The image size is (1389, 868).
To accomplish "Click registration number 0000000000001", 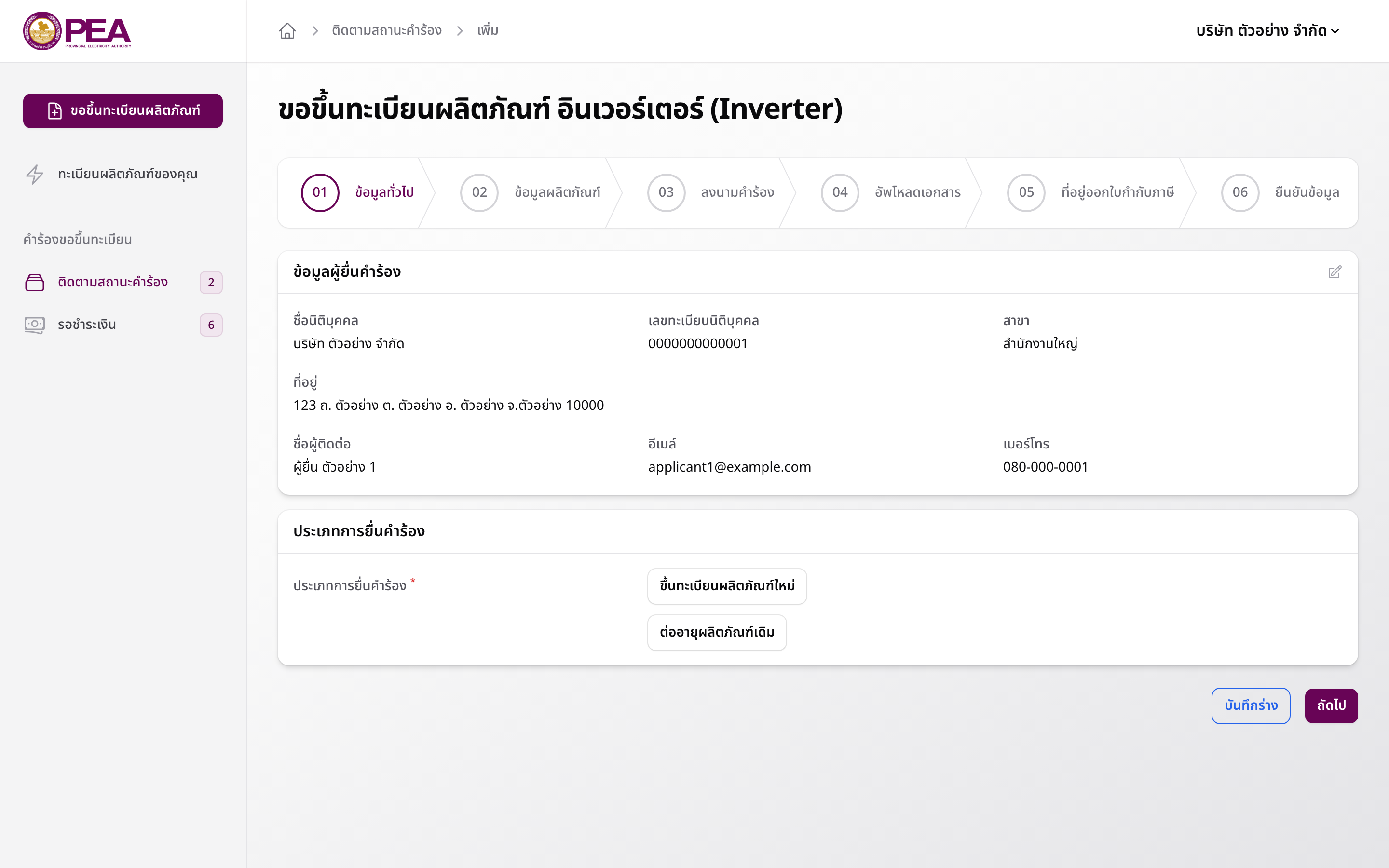I will pyautogui.click(x=697, y=344).
